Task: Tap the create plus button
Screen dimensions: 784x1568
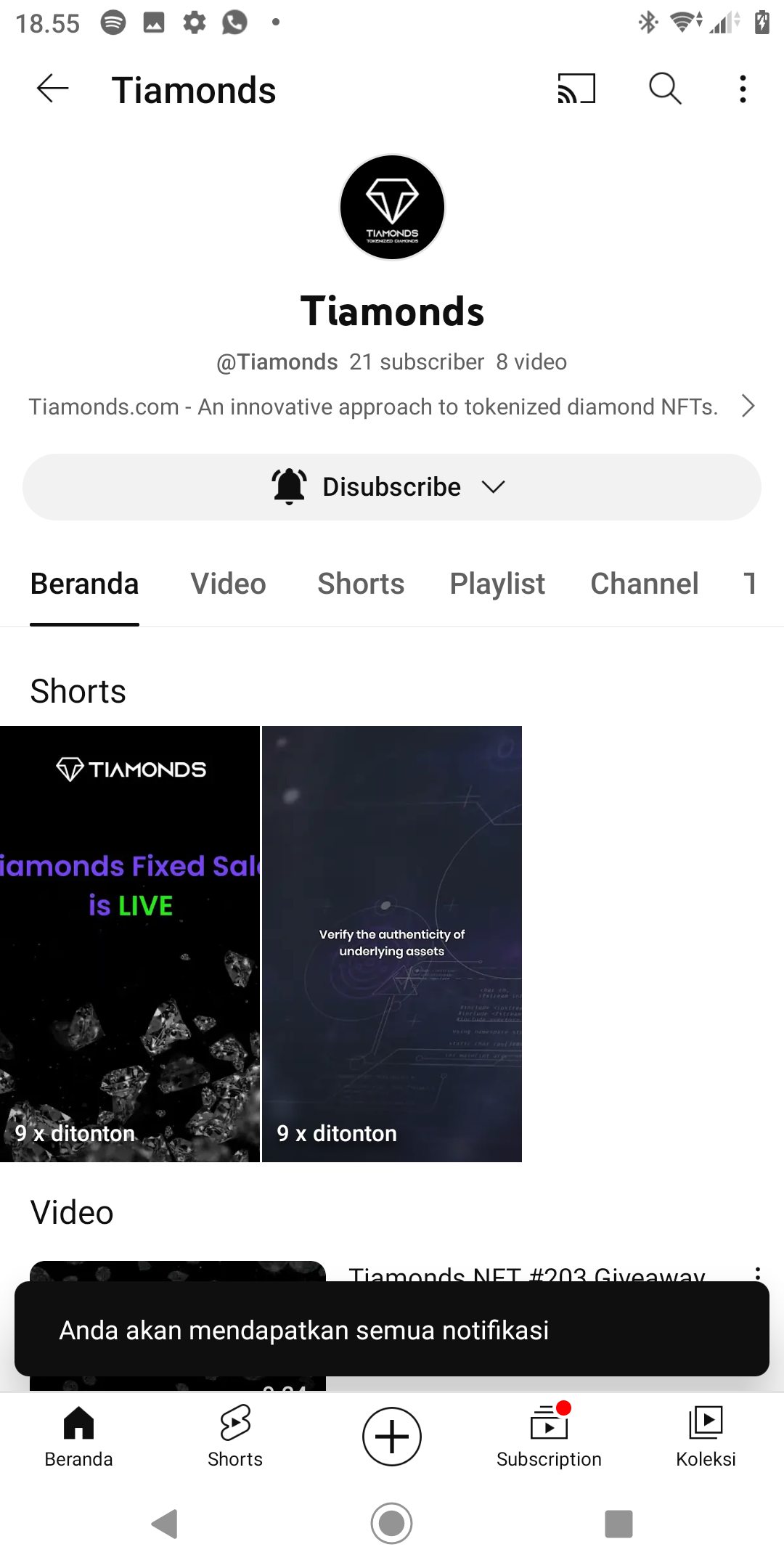Action: [x=392, y=1437]
